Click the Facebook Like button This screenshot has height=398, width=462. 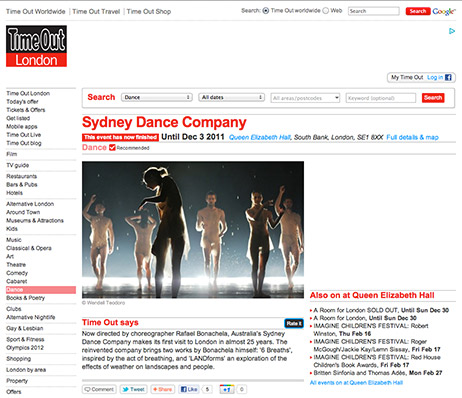coord(189,389)
